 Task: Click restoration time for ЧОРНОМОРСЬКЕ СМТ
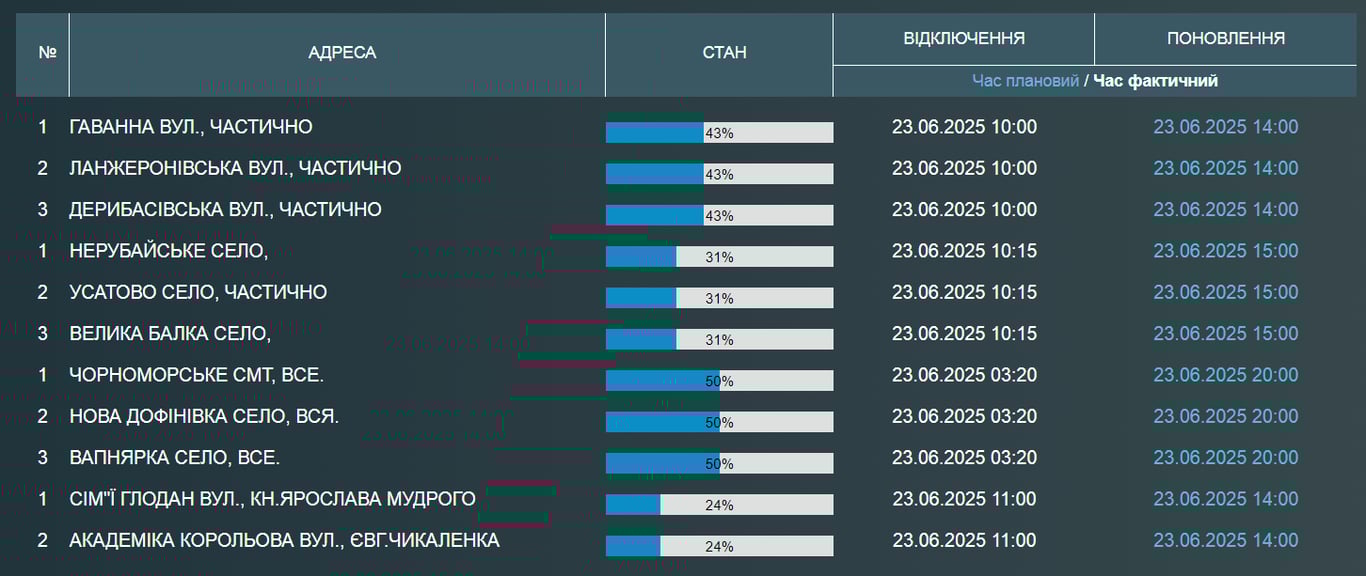1225,375
